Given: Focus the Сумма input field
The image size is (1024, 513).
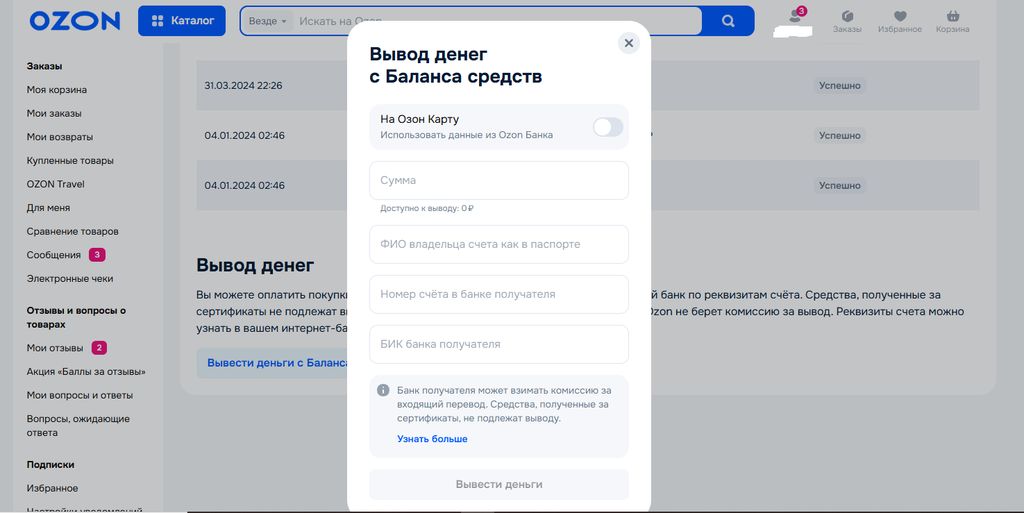Looking at the screenshot, I should tap(499, 180).
